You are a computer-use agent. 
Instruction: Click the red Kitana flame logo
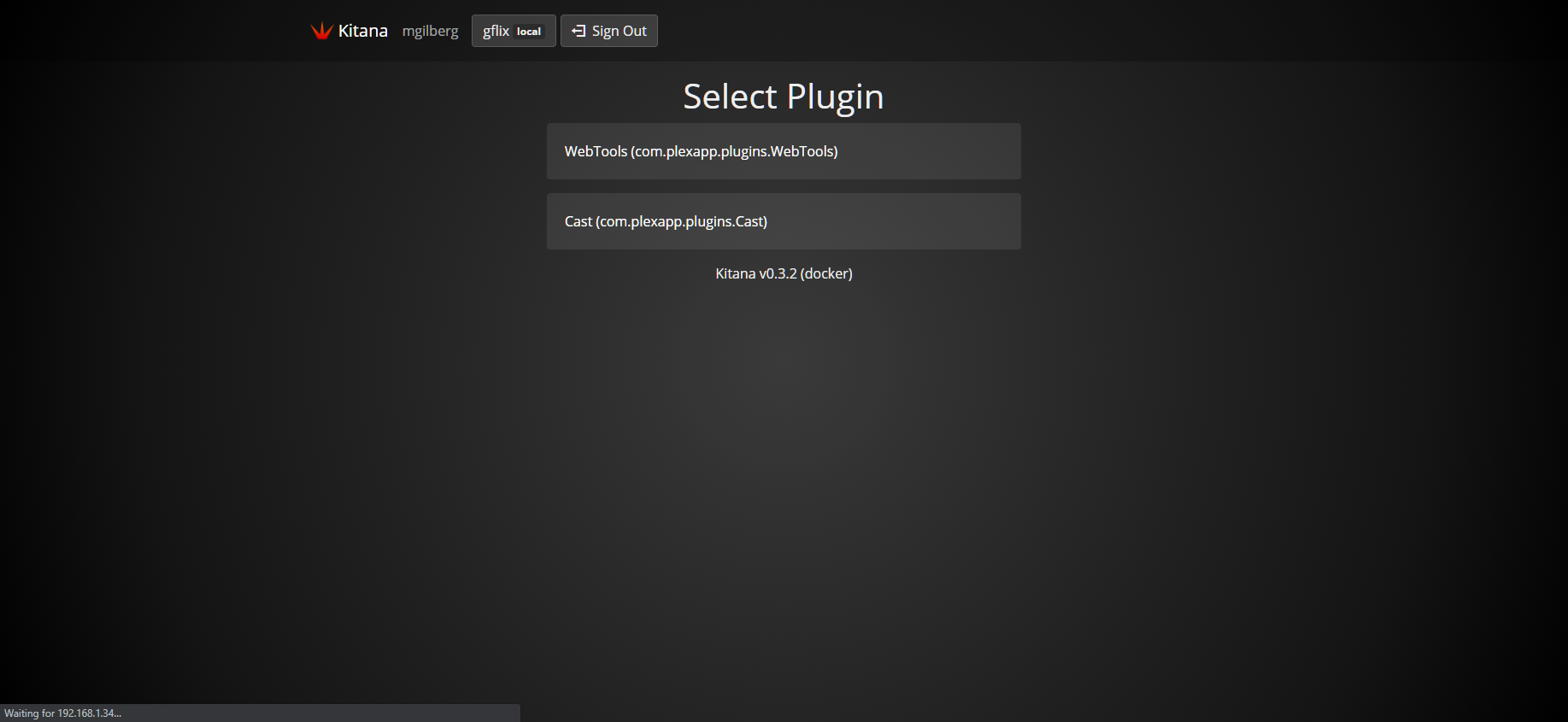[x=321, y=31]
